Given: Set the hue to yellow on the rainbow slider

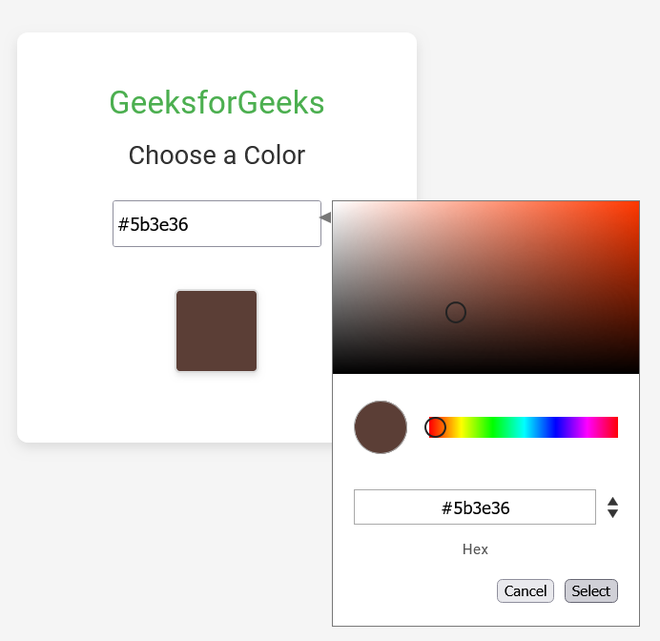Looking at the screenshot, I should [461, 428].
